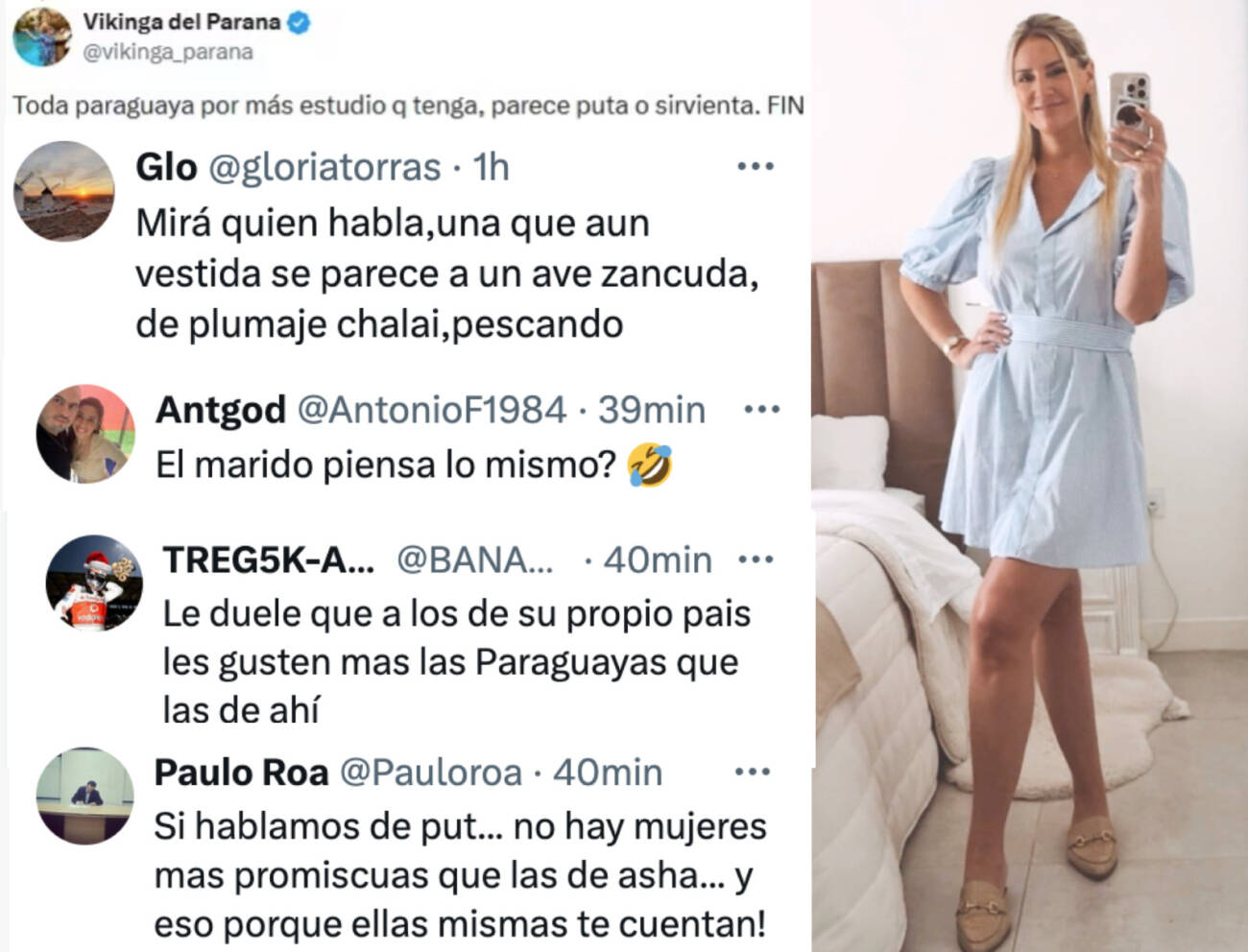
Task: Visit the @AntonioF1984 profile handle
Action: [432, 410]
